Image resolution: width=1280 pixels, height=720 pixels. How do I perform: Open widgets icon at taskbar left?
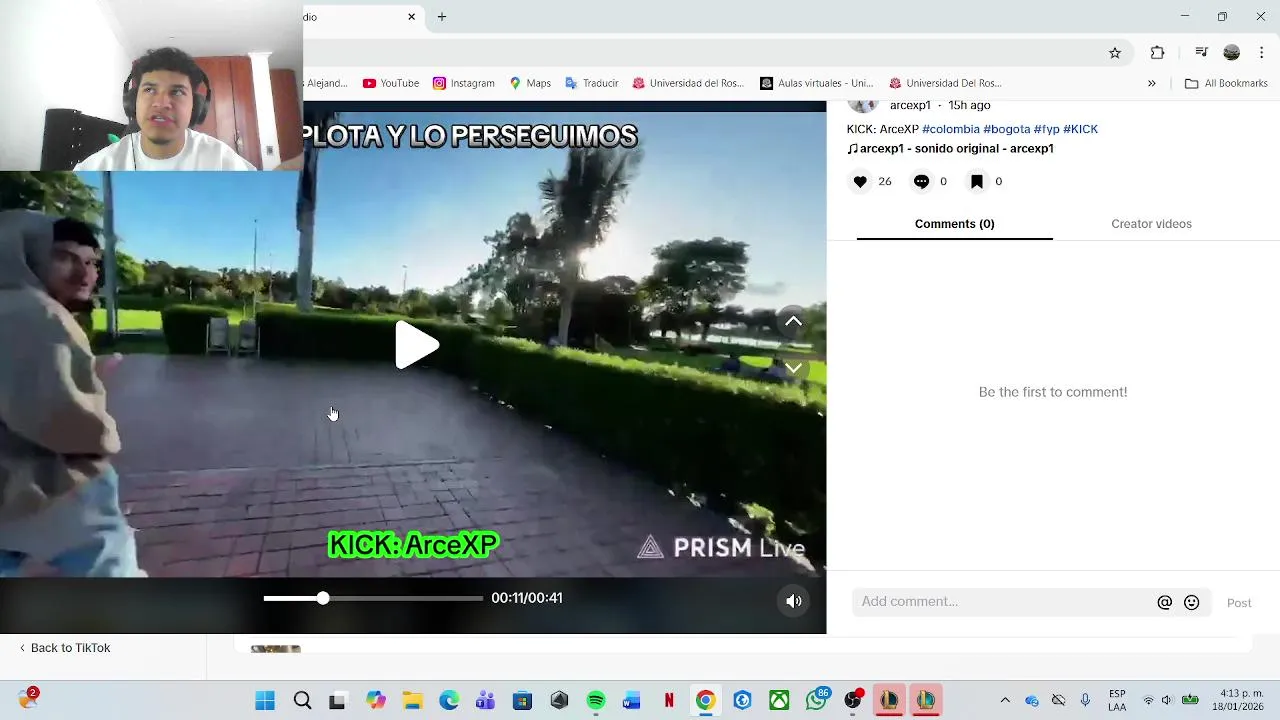pyautogui.click(x=28, y=699)
